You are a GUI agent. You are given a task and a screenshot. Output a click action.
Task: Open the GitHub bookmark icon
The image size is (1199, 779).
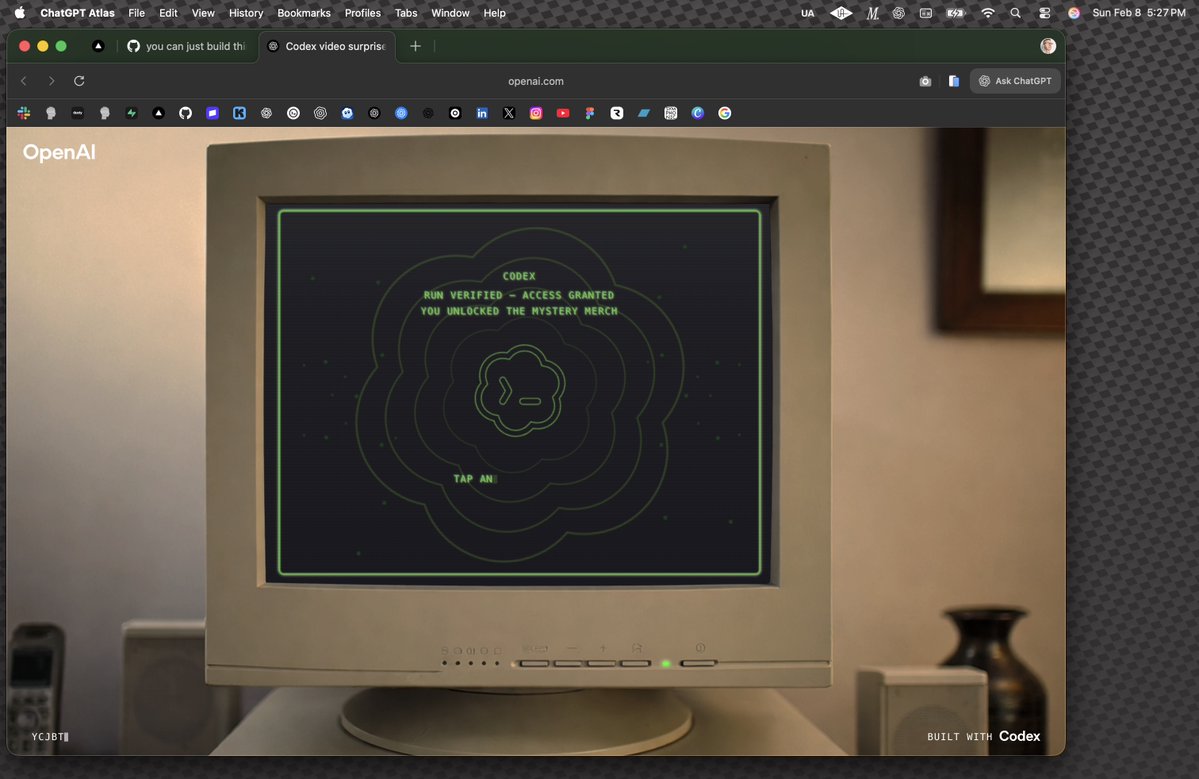pyautogui.click(x=185, y=113)
